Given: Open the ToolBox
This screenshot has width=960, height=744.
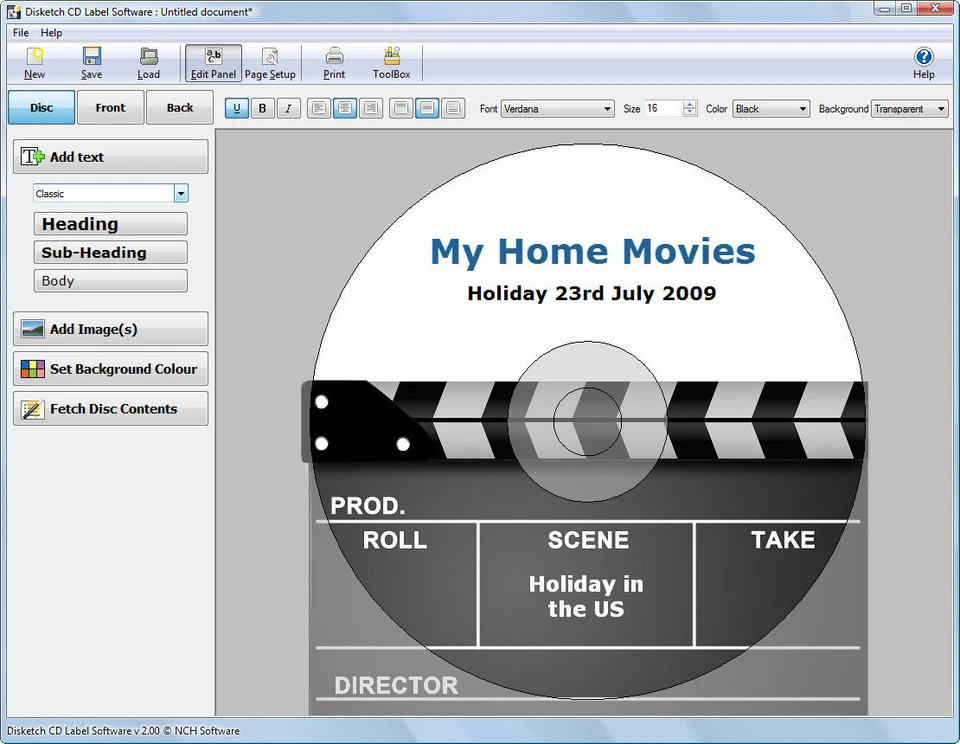Looking at the screenshot, I should (x=391, y=62).
